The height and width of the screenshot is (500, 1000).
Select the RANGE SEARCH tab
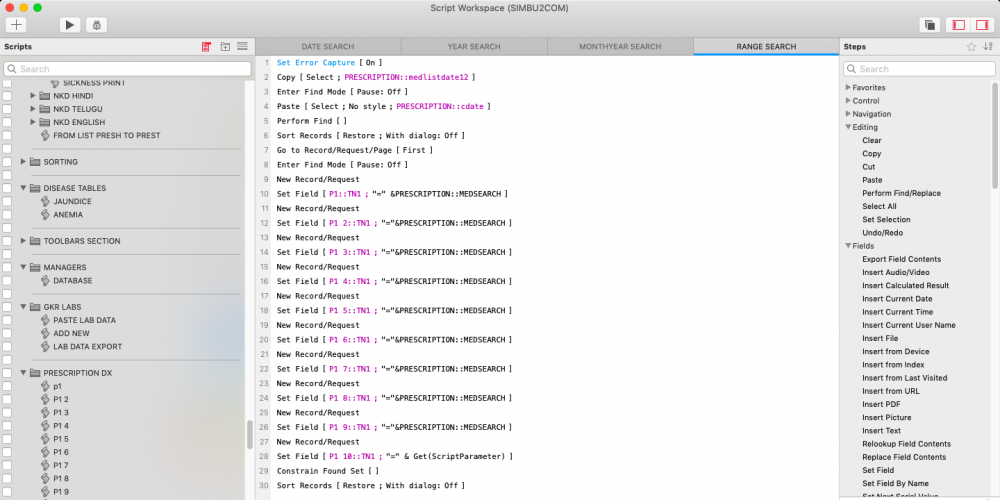tap(766, 47)
